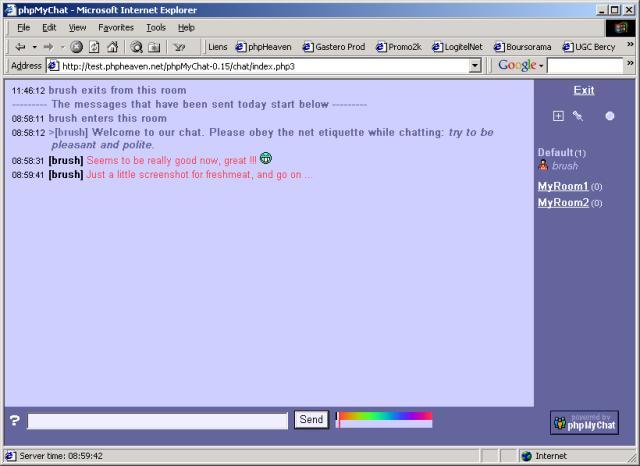The image size is (640, 466).
Task: Open the Google toolbar dropdown
Action: point(540,66)
